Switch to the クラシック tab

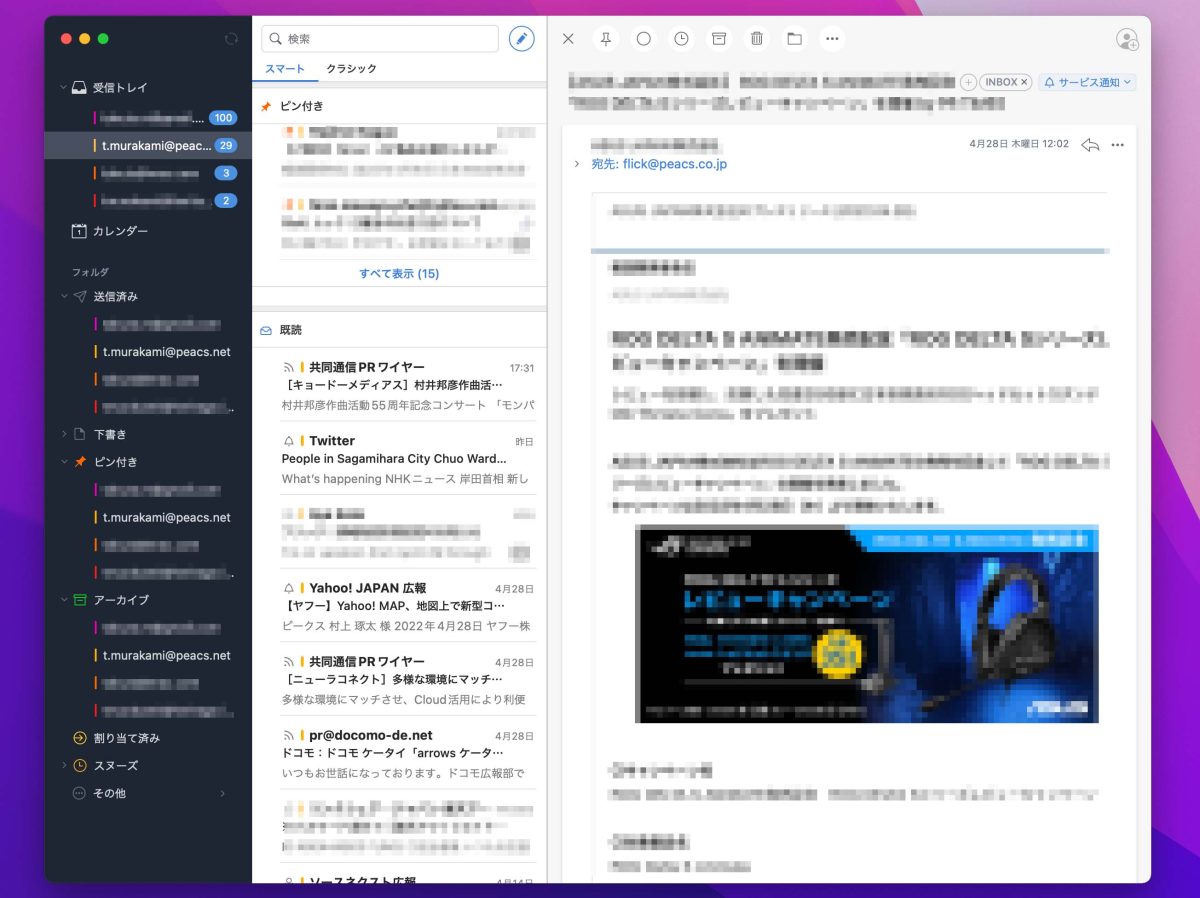(x=351, y=69)
